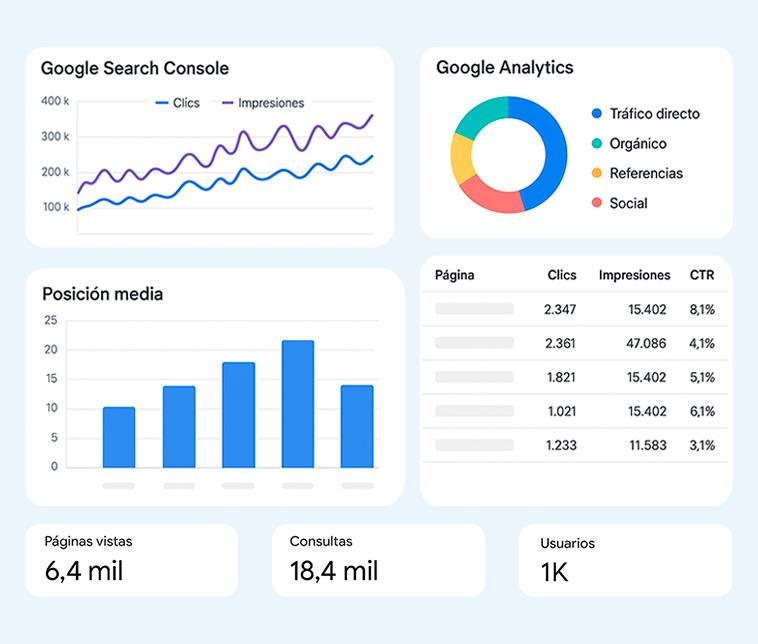Sort by the Impresiones column header
Screen dimensions: 758x644
tap(634, 275)
